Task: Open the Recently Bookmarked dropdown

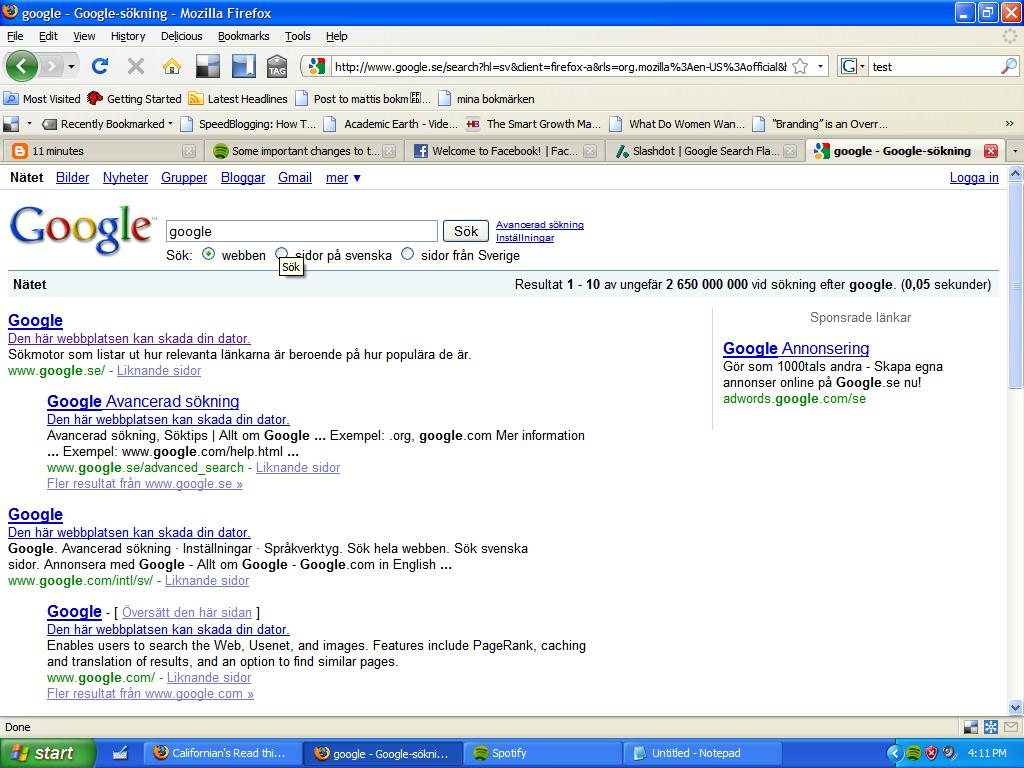Action: 108,123
